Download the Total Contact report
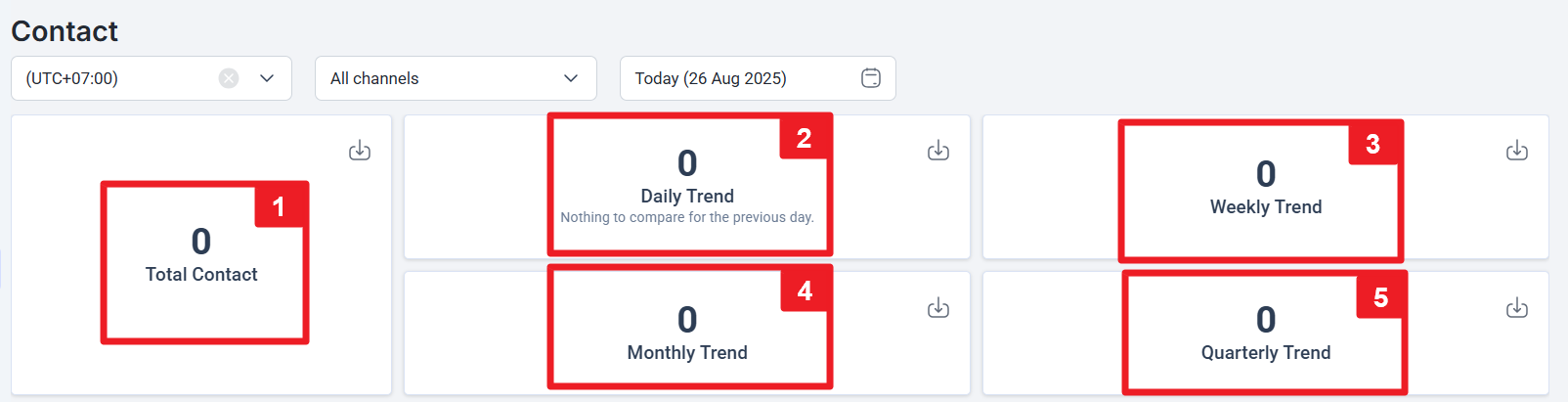 click(360, 151)
